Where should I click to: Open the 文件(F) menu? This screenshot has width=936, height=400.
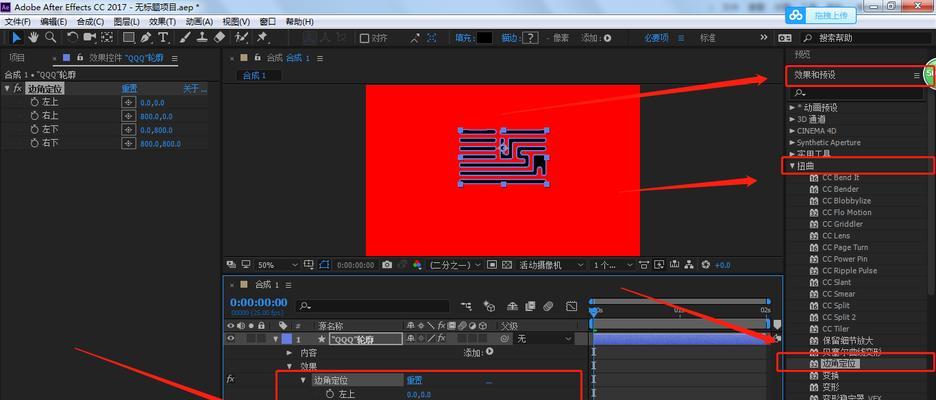coord(17,21)
